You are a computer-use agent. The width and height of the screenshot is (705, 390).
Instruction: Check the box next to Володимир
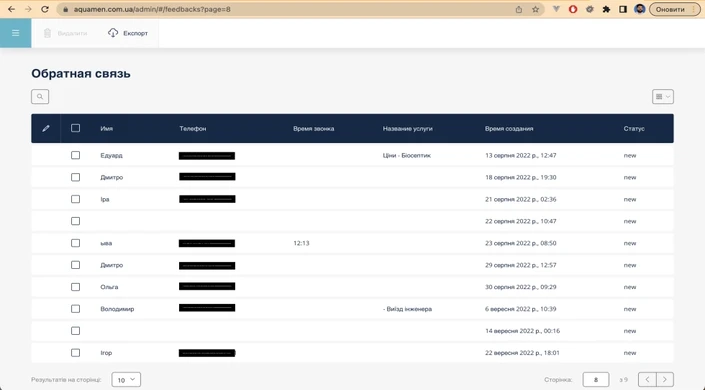76,309
